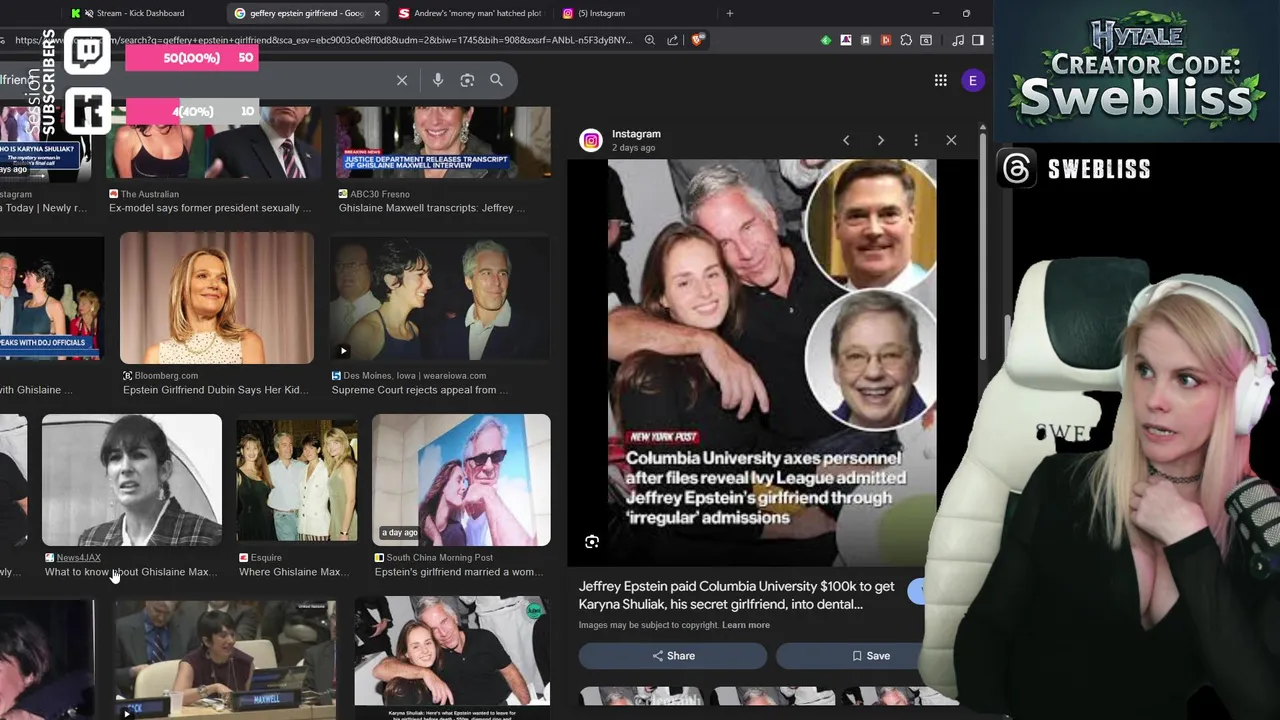The height and width of the screenshot is (720, 1280).
Task: Open more options in preview panel
Action: pyautogui.click(x=916, y=140)
